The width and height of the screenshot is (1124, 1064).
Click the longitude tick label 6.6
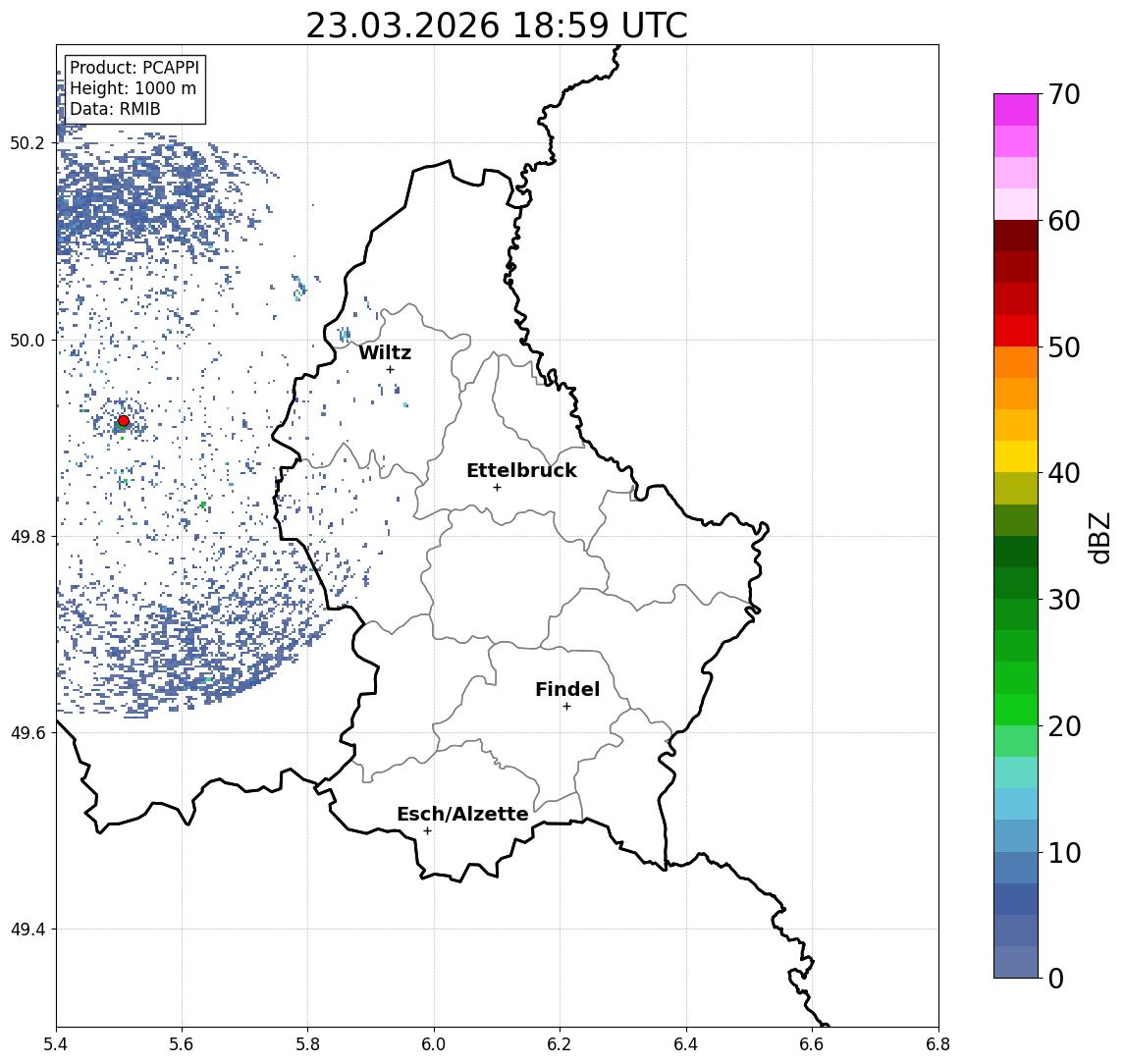[812, 1044]
